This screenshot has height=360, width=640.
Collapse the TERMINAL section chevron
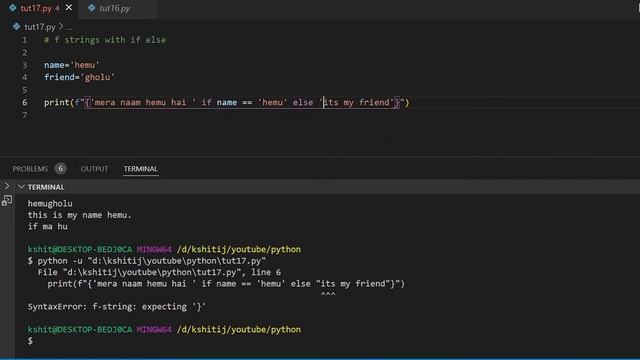21,187
